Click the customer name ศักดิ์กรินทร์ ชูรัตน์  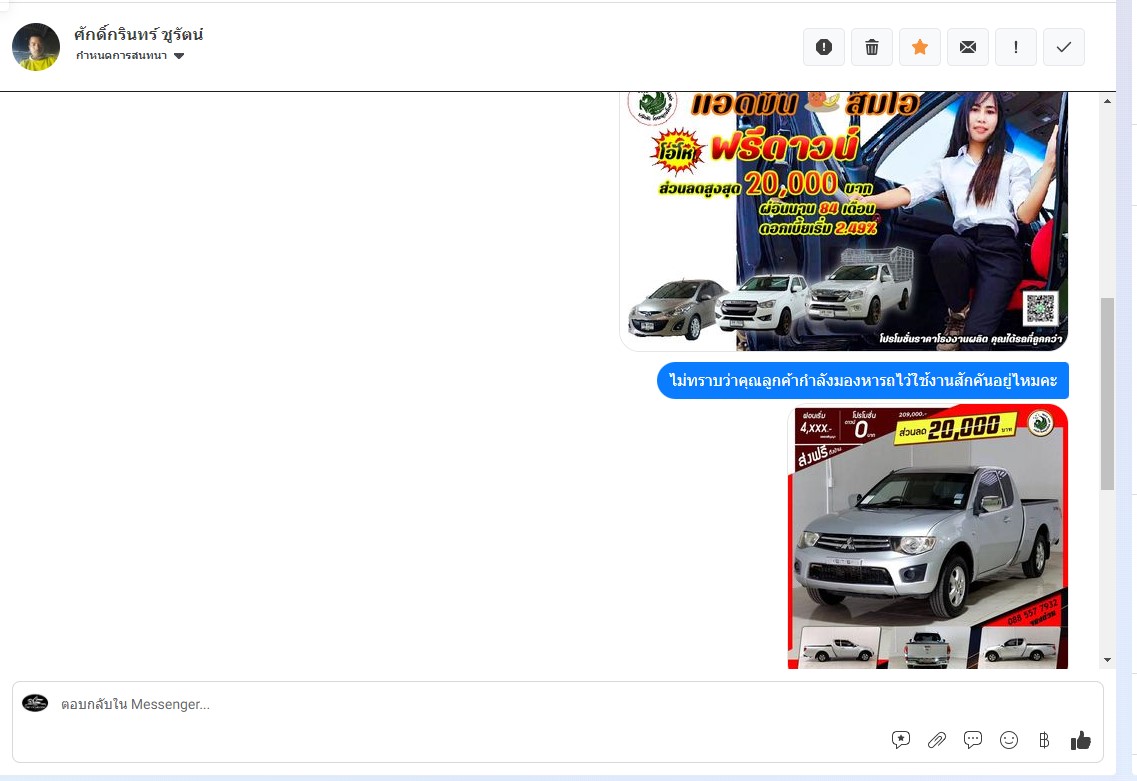tap(139, 34)
